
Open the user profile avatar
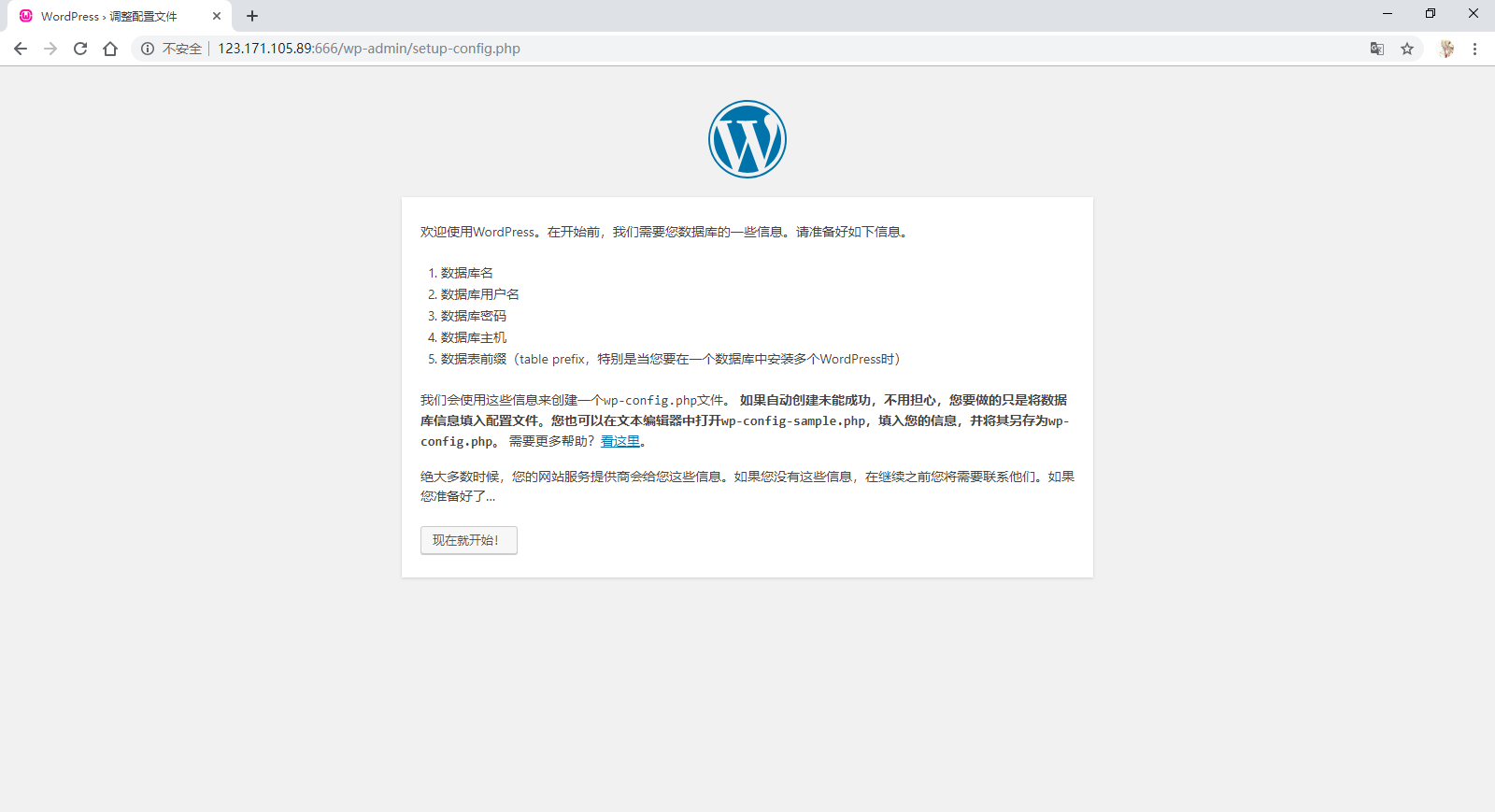tap(1446, 49)
